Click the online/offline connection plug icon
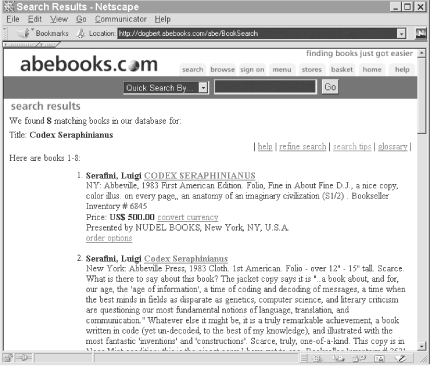Viewport: 431px width, 366px height. coord(23,358)
